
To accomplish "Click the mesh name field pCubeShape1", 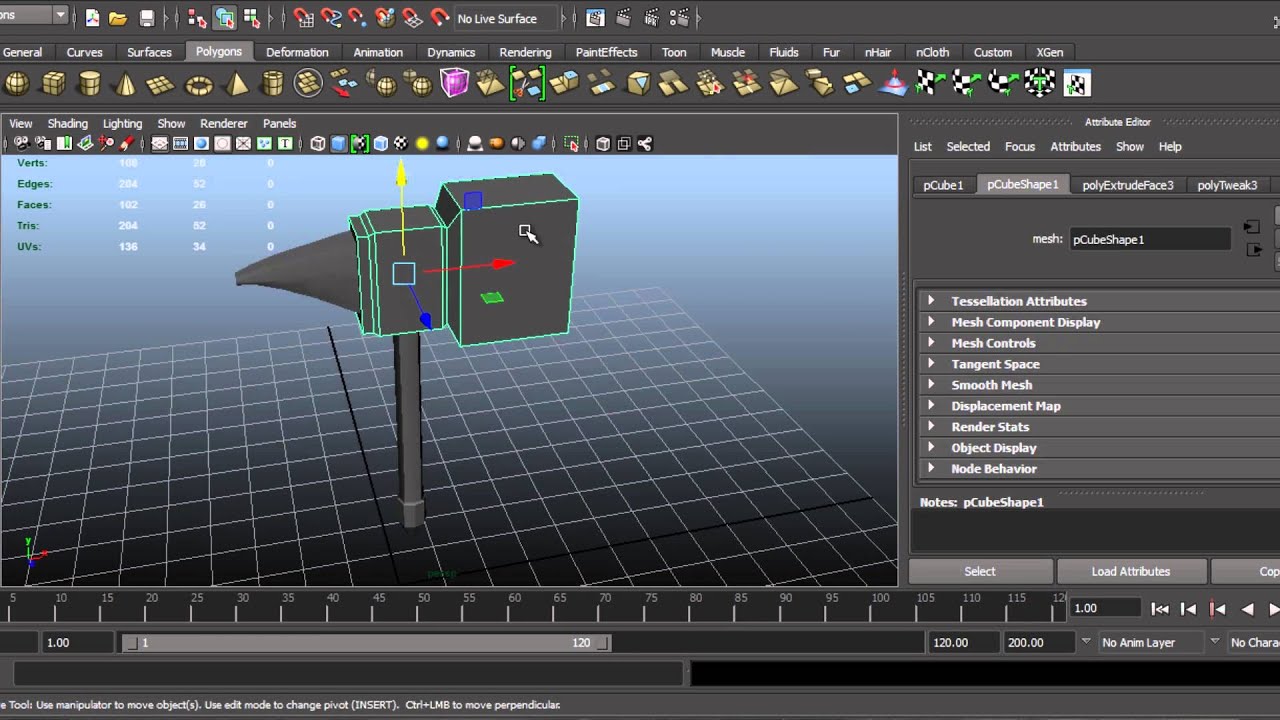I will [x=1150, y=239].
